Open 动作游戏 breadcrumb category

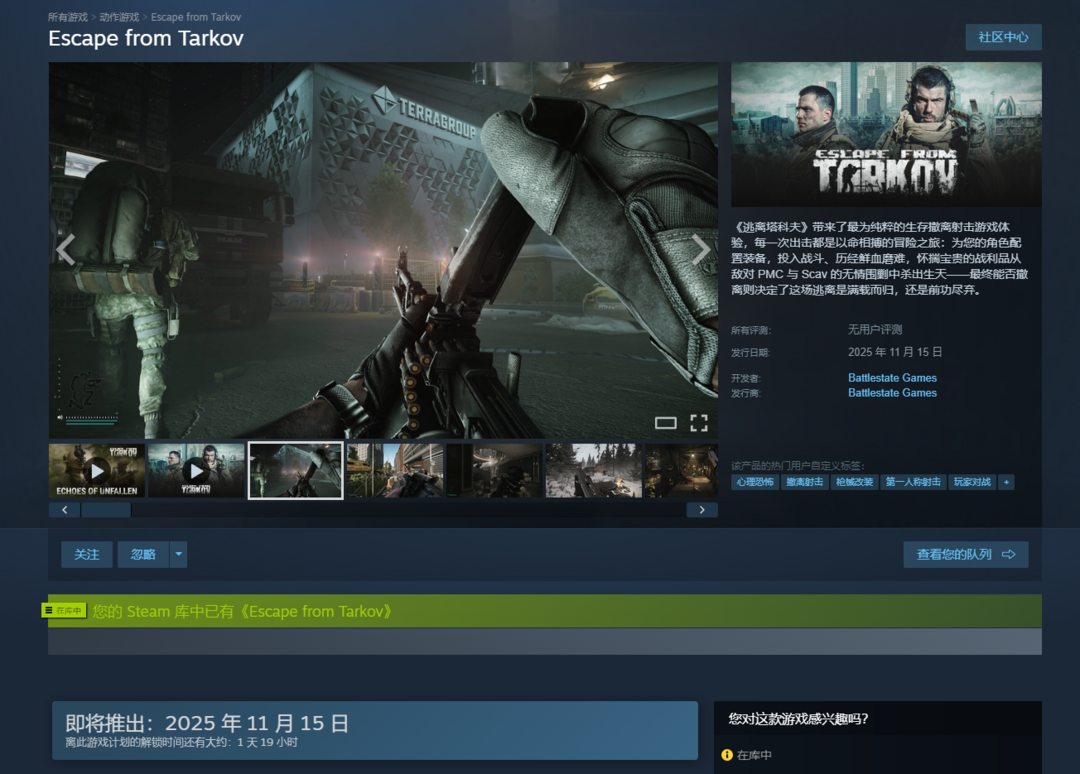coord(119,17)
